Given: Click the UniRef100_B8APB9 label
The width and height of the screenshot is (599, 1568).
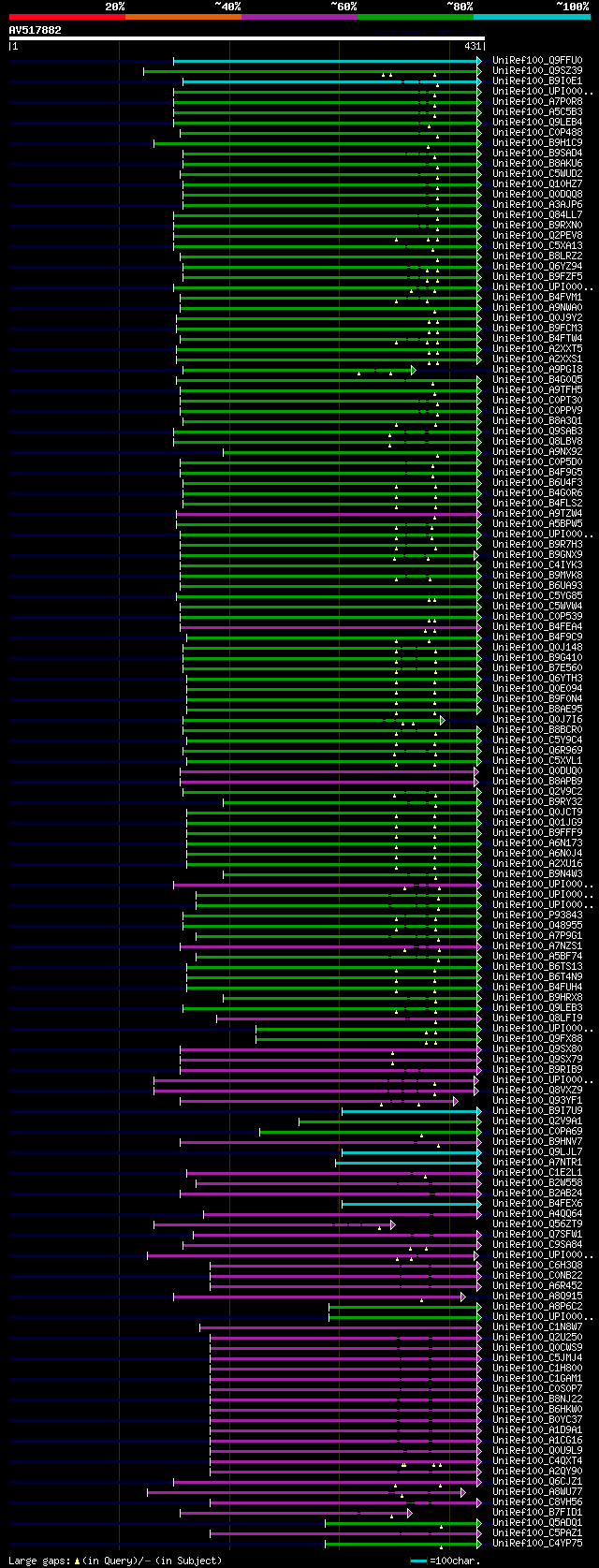Looking at the screenshot, I should coord(537,782).
